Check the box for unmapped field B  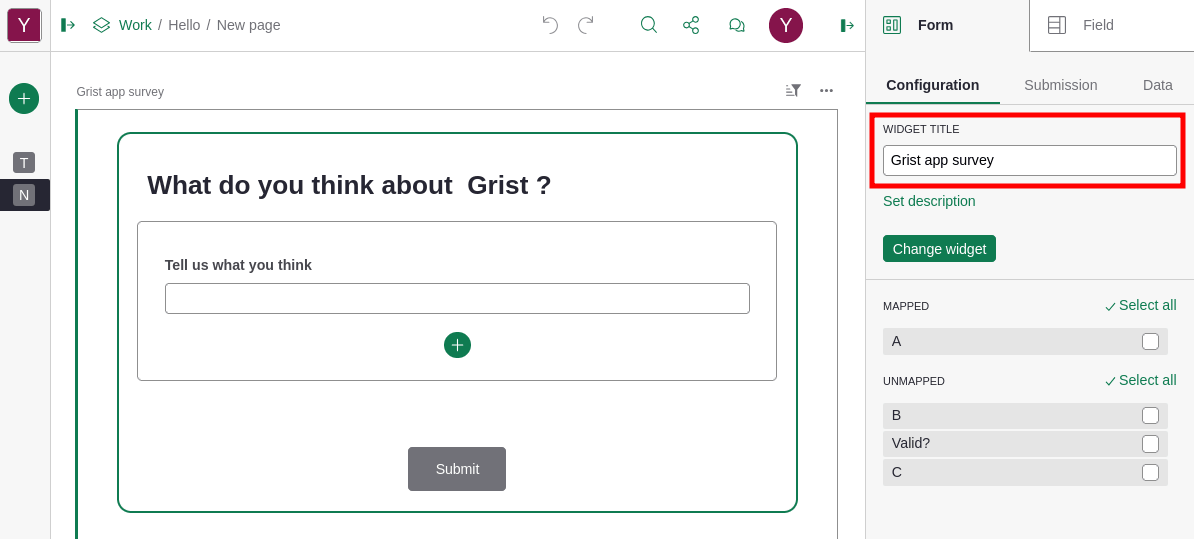click(x=1150, y=415)
